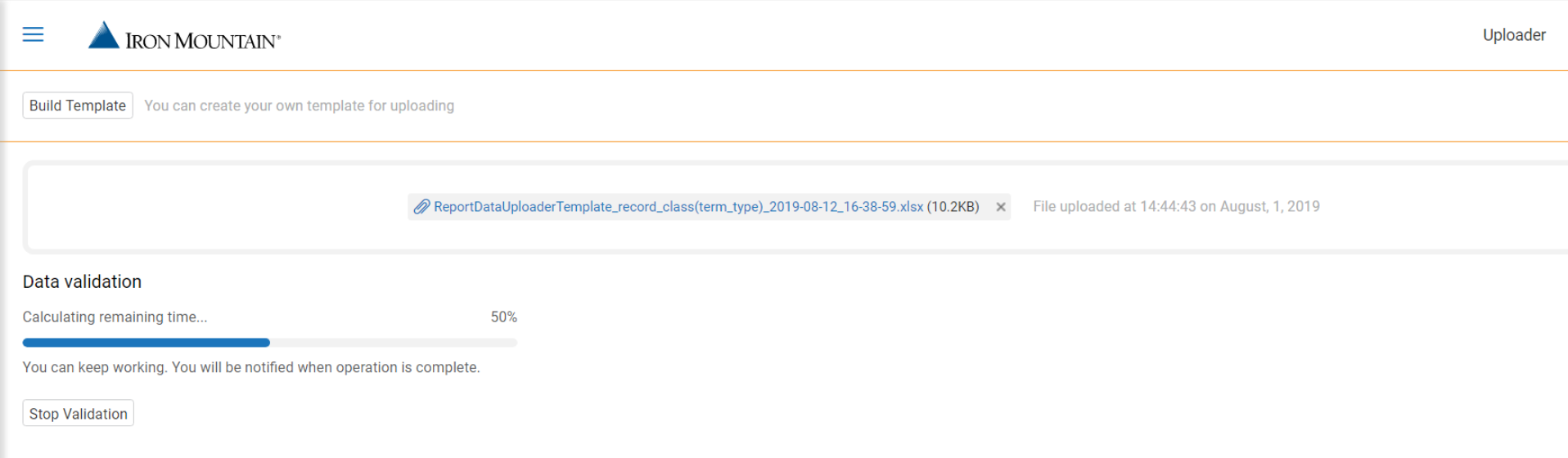Click the (10.2KB) file size label
This screenshot has height=458, width=1568.
[953, 207]
